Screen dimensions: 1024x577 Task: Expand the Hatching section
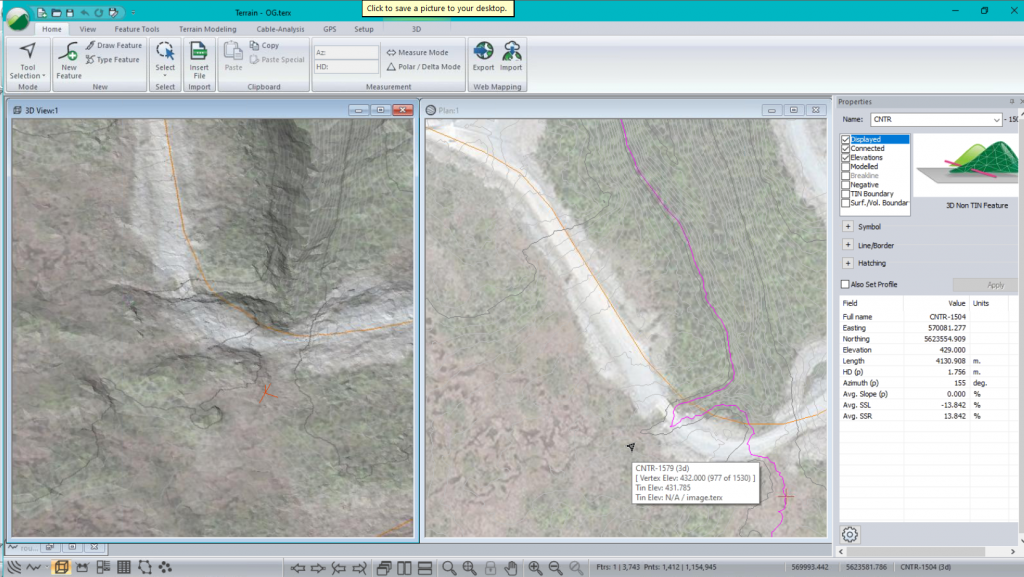[x=848, y=263]
